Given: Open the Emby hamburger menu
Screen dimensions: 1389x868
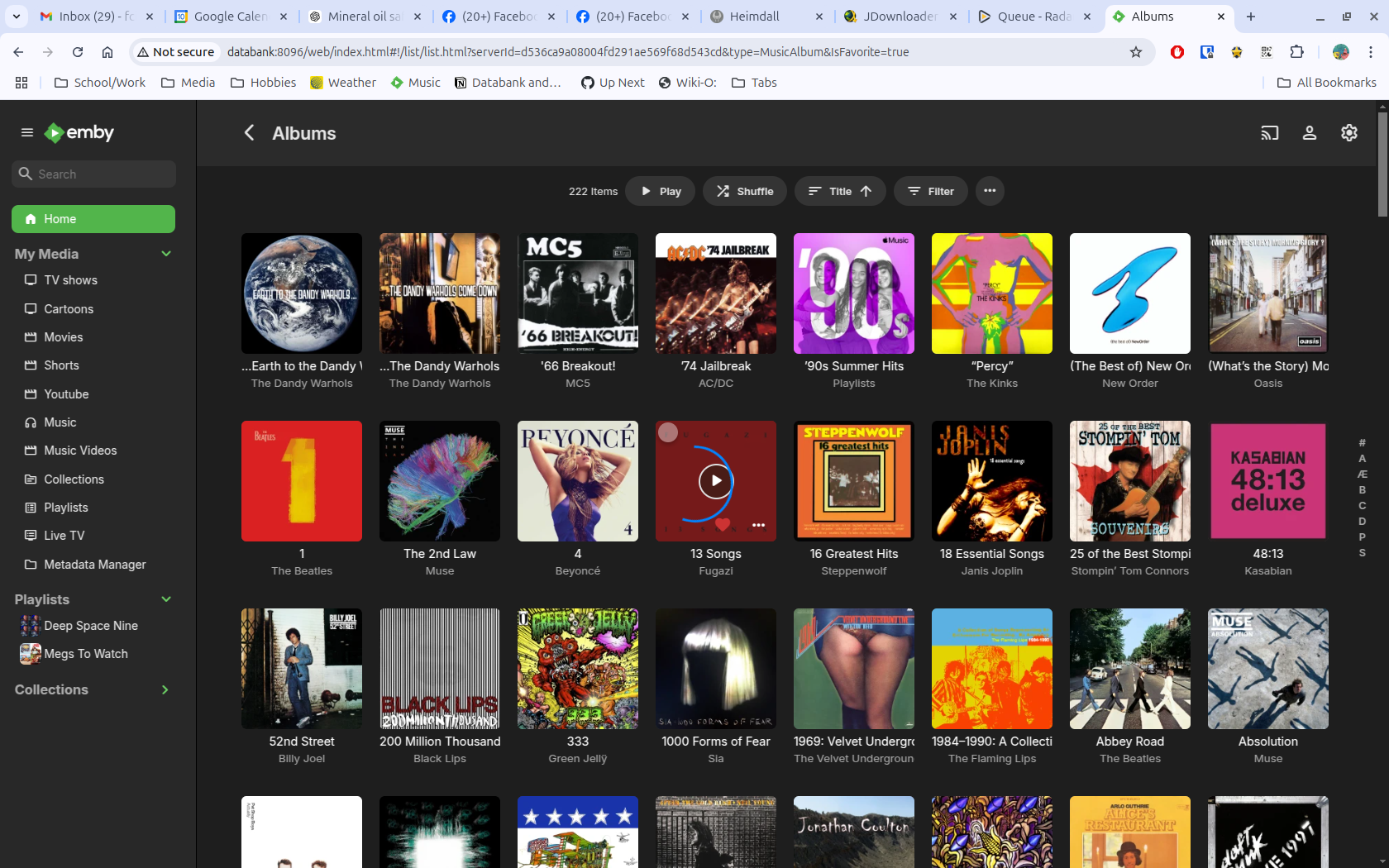Looking at the screenshot, I should 27,132.
